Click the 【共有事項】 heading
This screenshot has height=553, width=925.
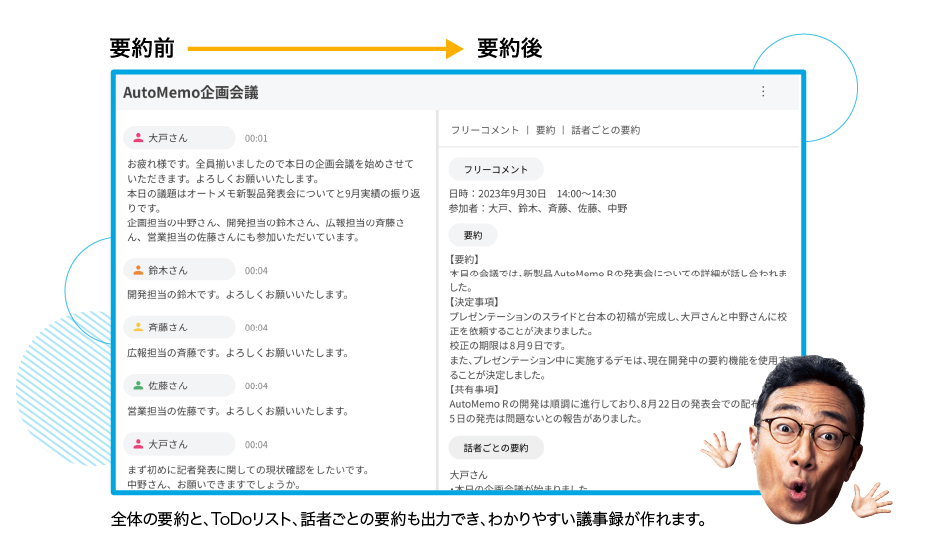click(x=474, y=390)
